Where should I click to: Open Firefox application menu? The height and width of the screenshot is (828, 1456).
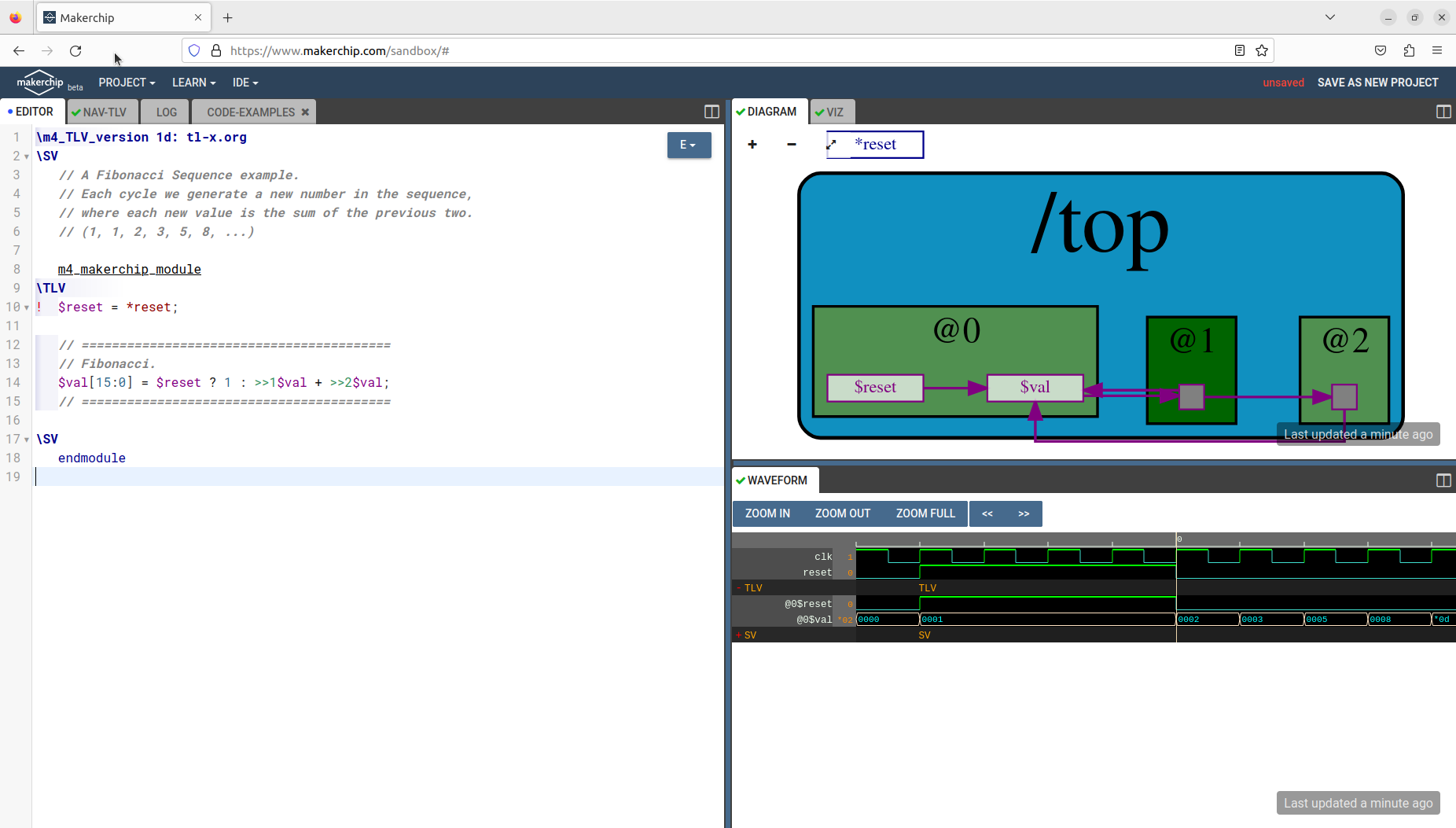1437,50
